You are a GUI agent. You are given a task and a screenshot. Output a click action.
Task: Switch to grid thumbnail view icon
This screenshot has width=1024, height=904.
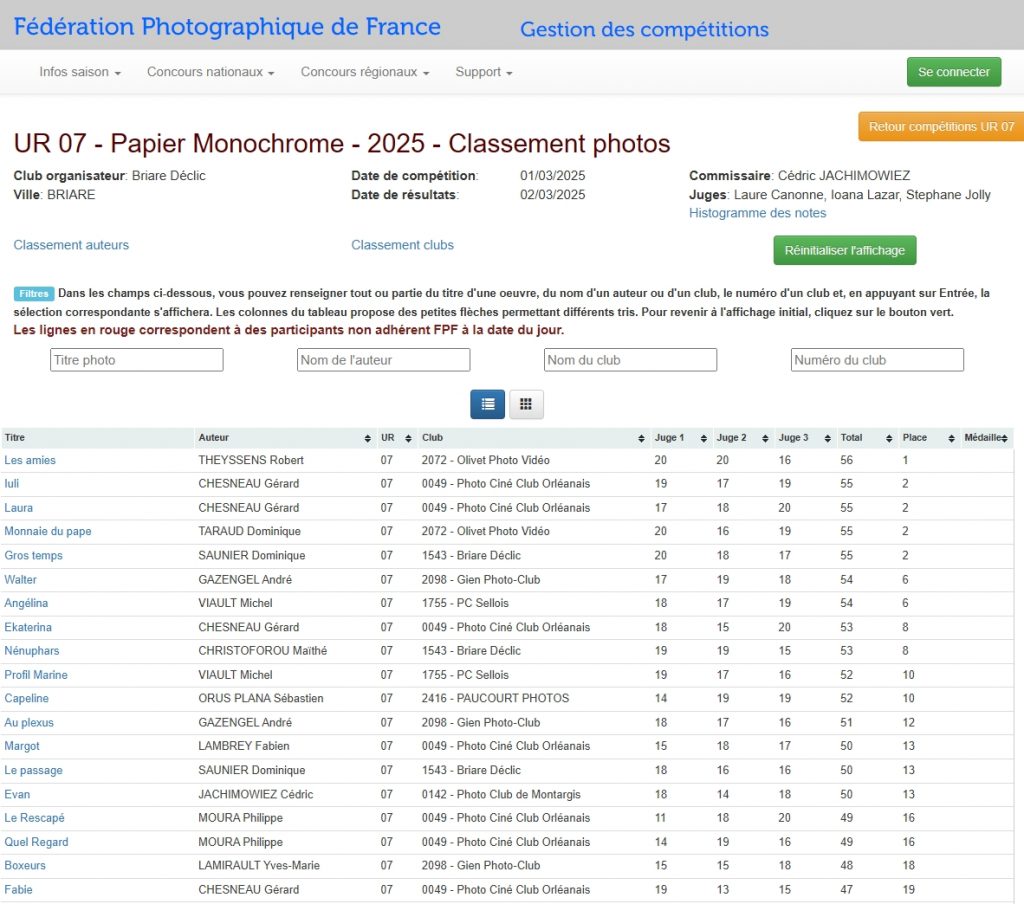526,404
